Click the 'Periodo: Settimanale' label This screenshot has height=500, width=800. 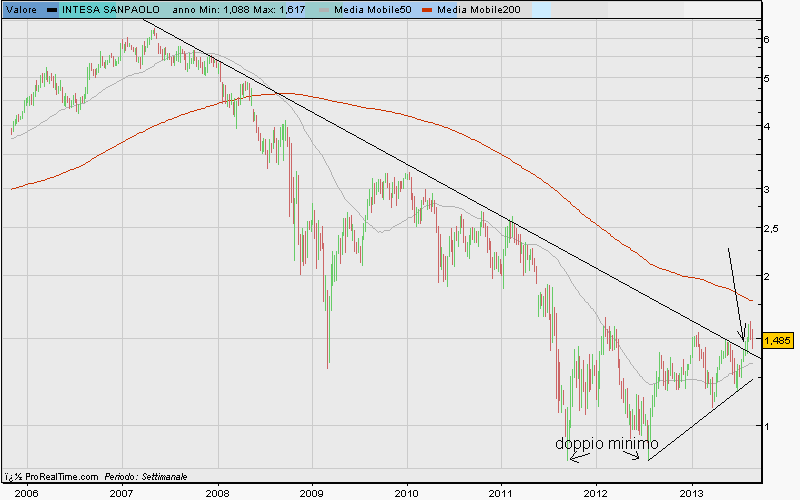147,477
